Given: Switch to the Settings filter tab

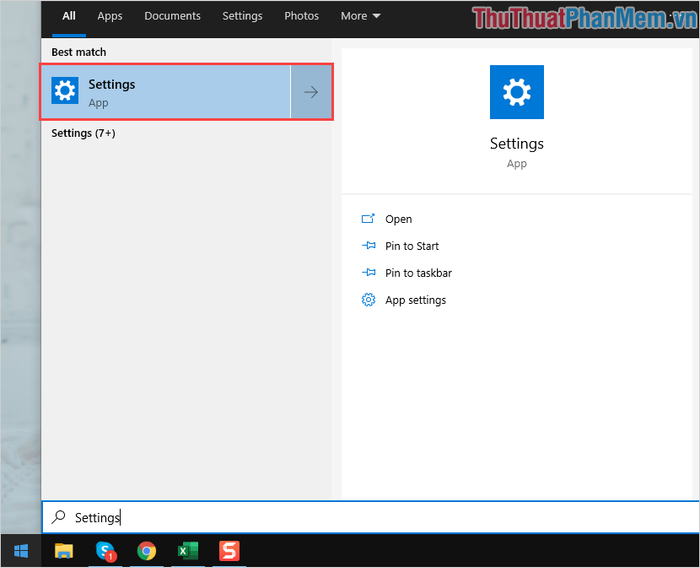Looking at the screenshot, I should pos(242,16).
